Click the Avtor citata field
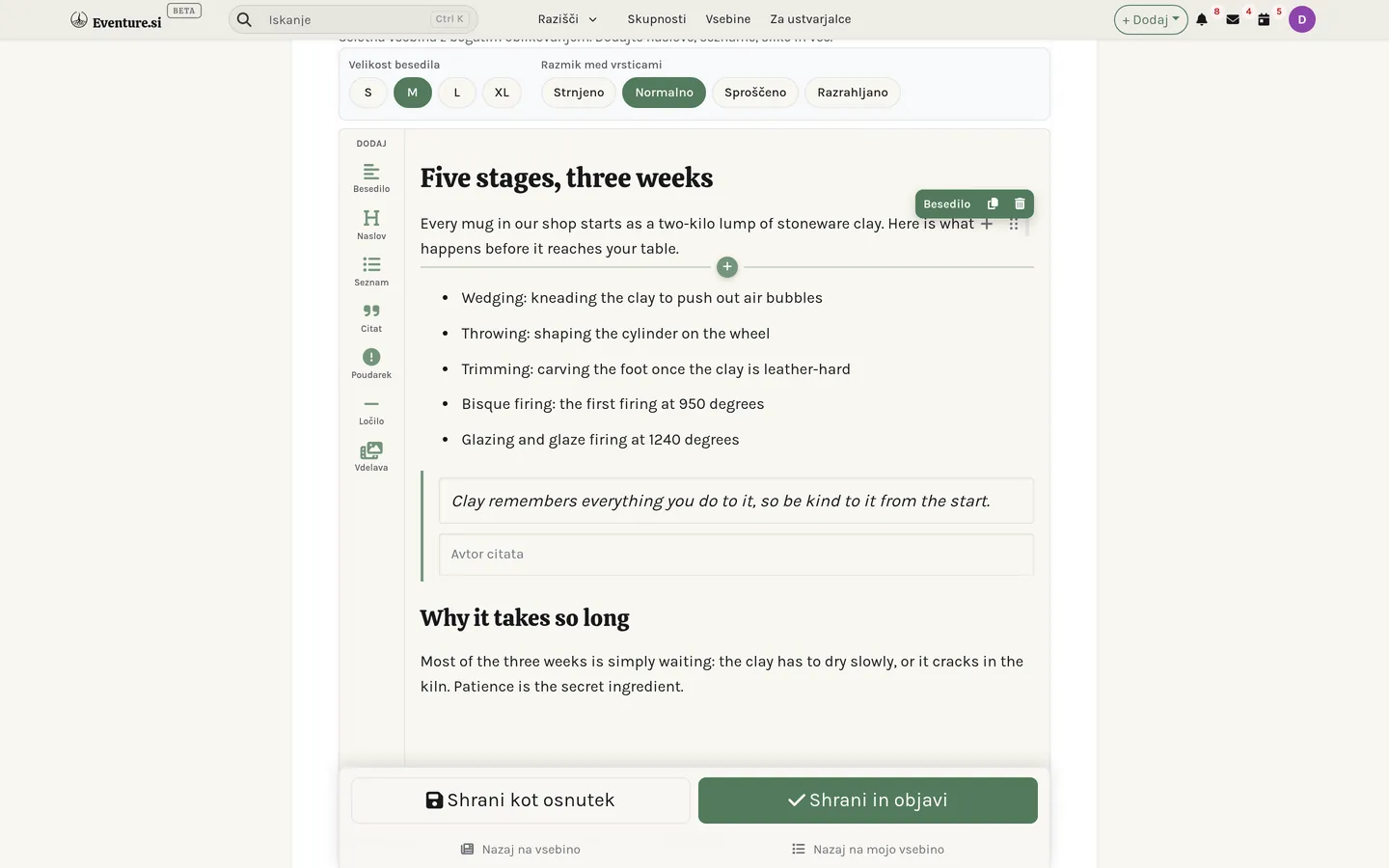 [x=736, y=555]
